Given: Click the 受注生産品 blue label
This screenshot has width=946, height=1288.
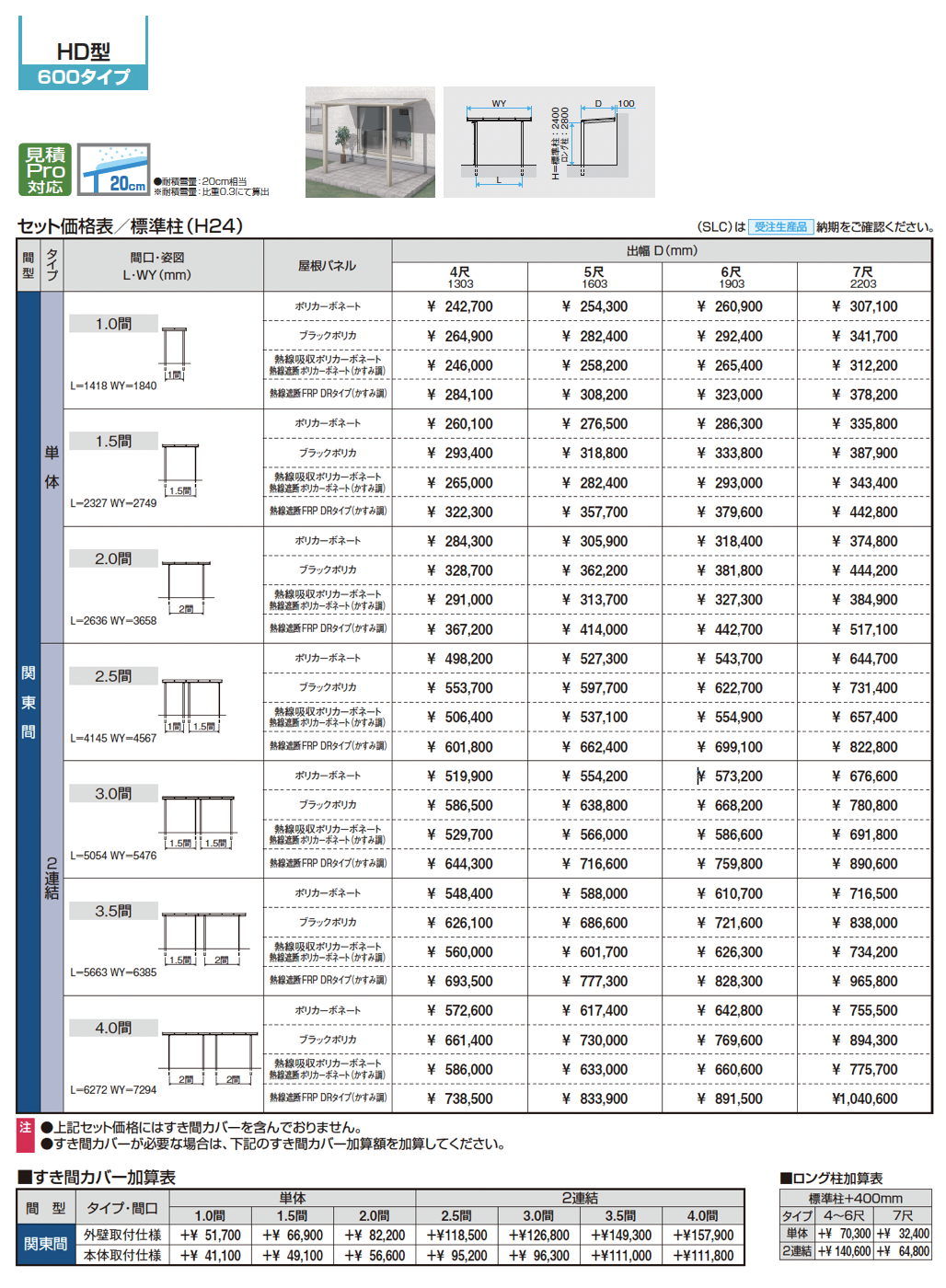Looking at the screenshot, I should pyautogui.click(x=780, y=226).
